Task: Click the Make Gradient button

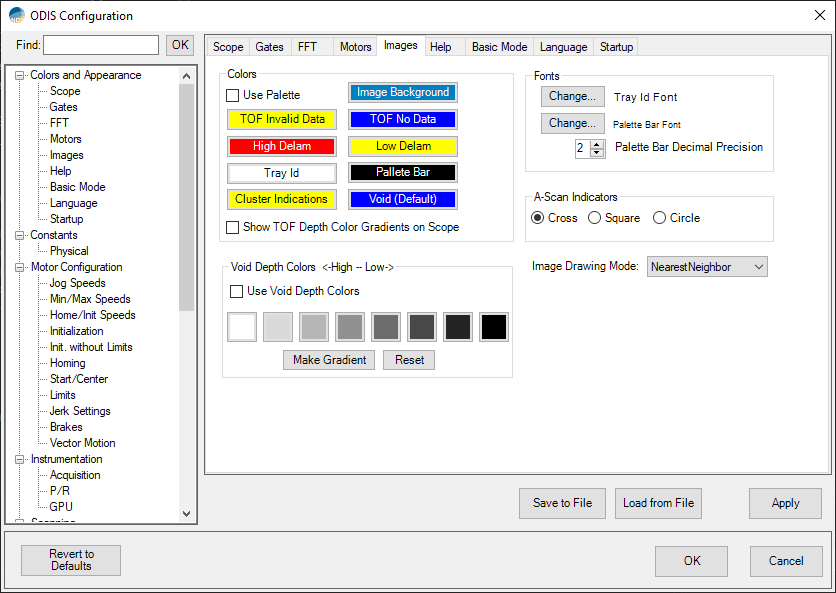Action: 330,360
